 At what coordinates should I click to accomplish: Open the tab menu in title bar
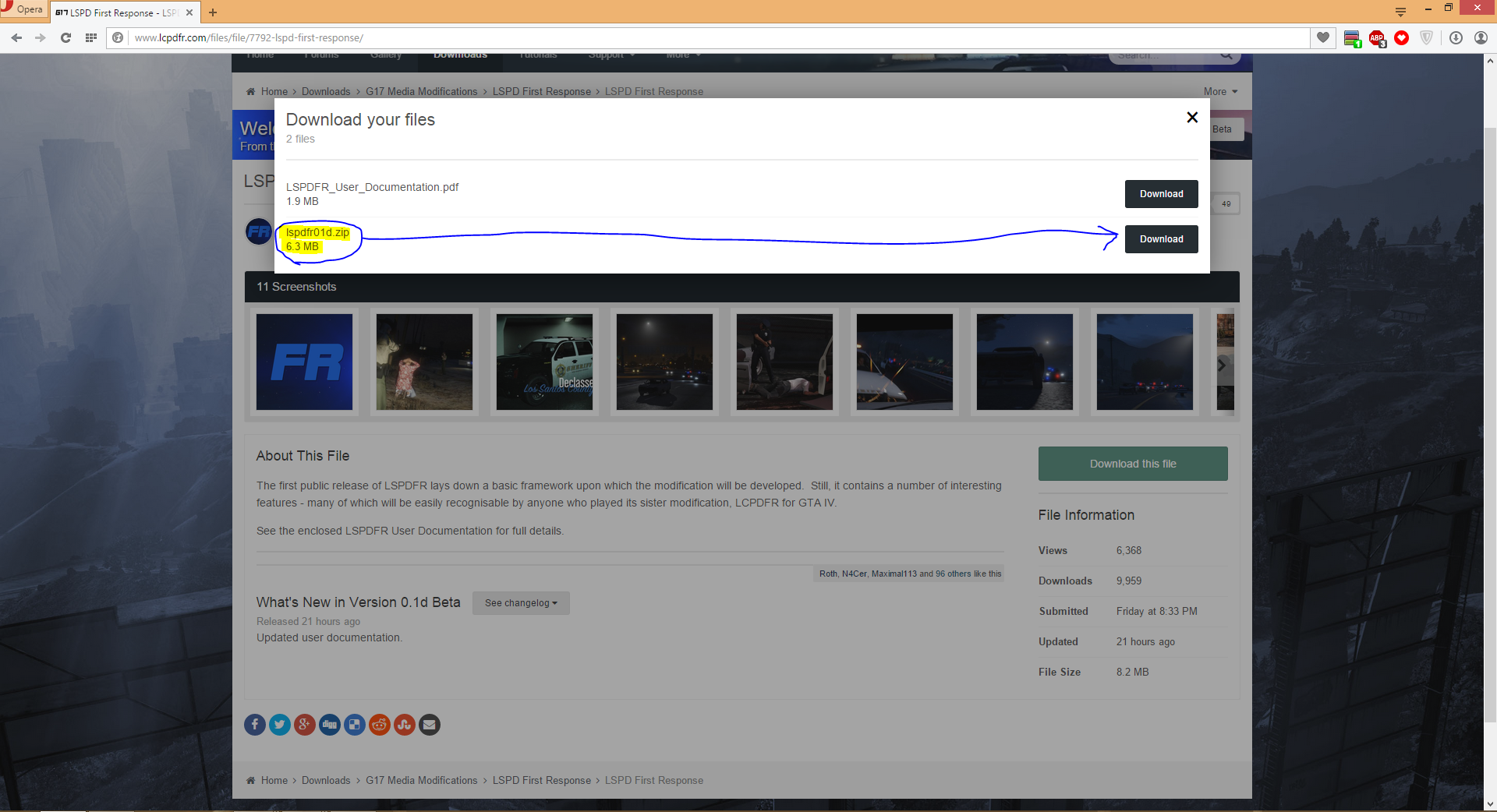[1400, 11]
